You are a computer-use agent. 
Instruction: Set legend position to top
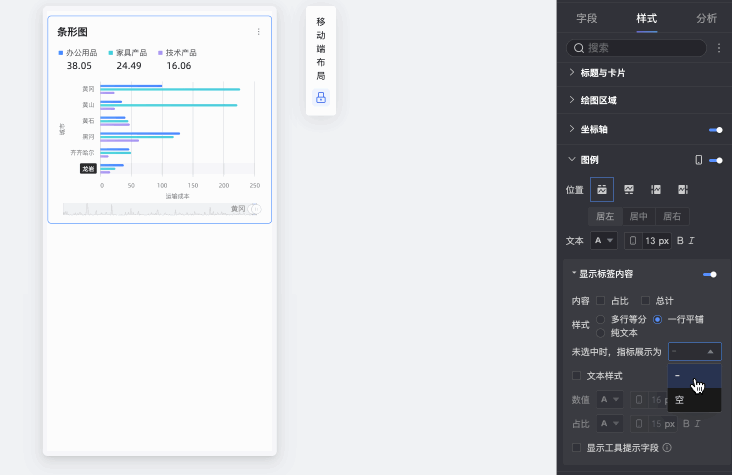tap(602, 190)
